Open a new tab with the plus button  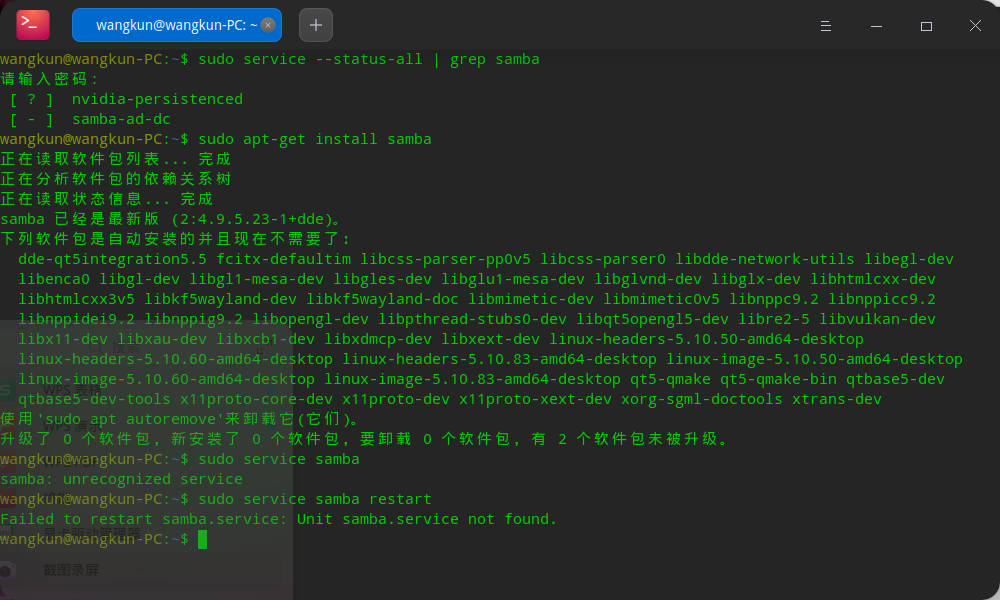pyautogui.click(x=315, y=24)
